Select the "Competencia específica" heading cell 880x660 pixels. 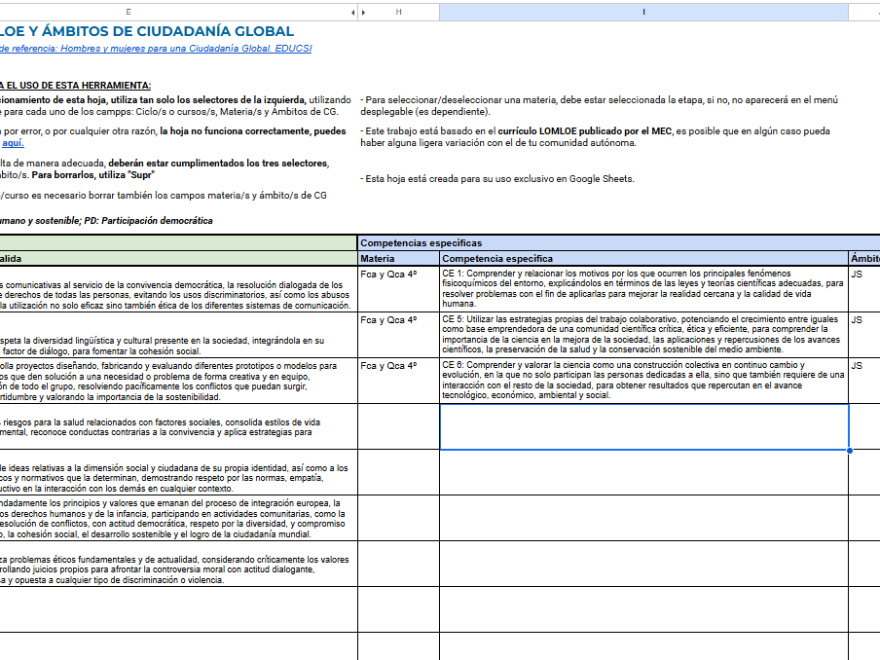[643, 258]
